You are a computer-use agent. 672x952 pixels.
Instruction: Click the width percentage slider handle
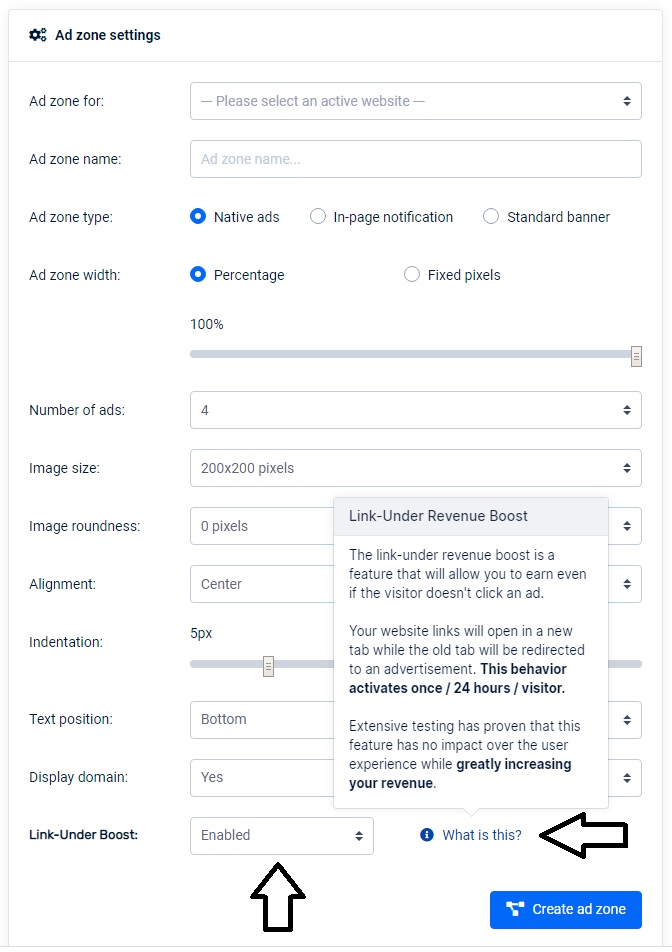point(636,355)
